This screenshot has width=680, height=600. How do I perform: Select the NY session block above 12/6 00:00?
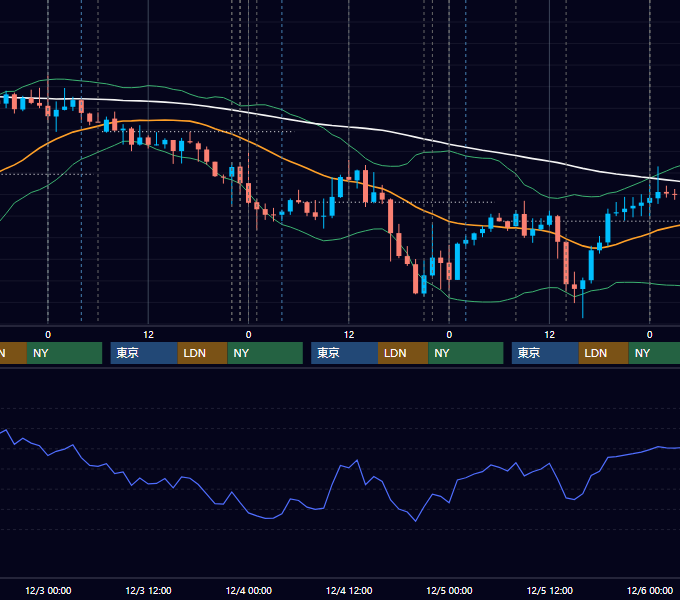point(654,353)
